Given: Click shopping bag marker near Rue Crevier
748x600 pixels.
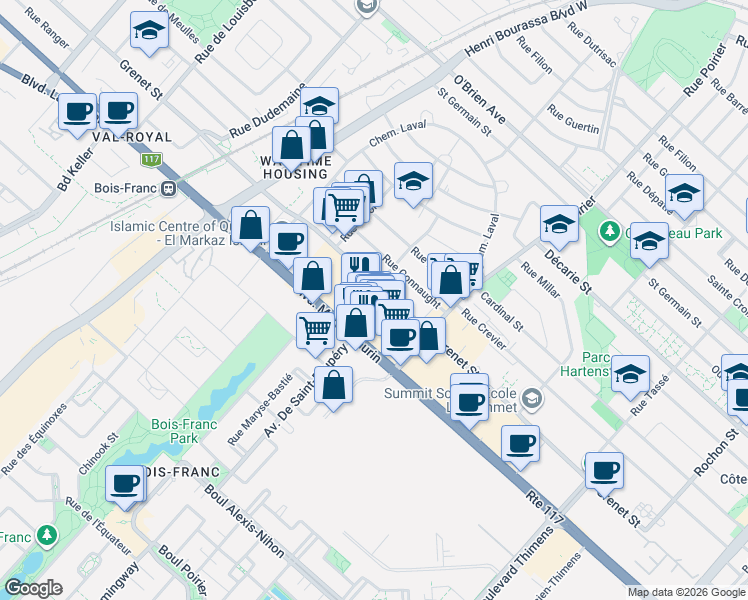Looking at the screenshot, I should (x=450, y=281).
